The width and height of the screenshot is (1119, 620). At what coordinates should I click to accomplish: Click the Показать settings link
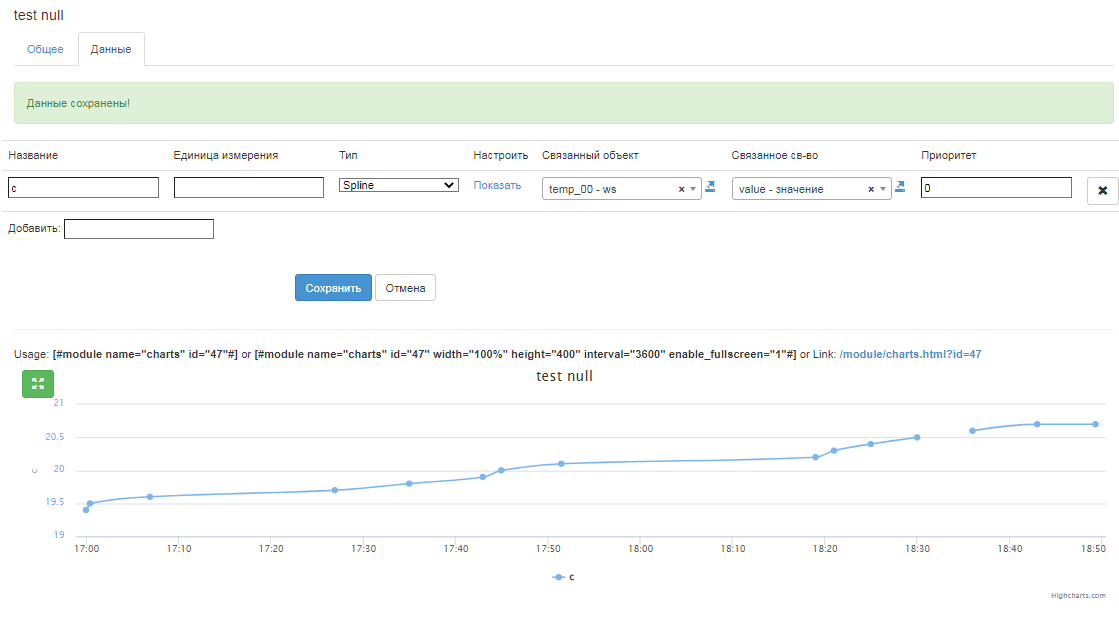pos(497,185)
